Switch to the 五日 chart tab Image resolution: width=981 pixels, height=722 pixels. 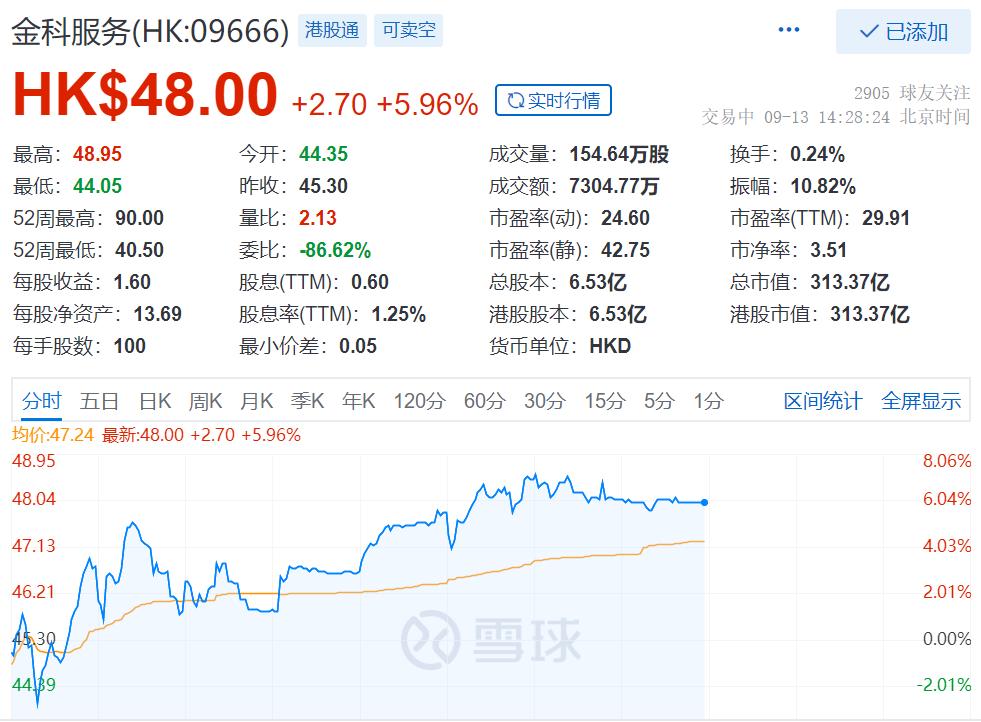99,401
